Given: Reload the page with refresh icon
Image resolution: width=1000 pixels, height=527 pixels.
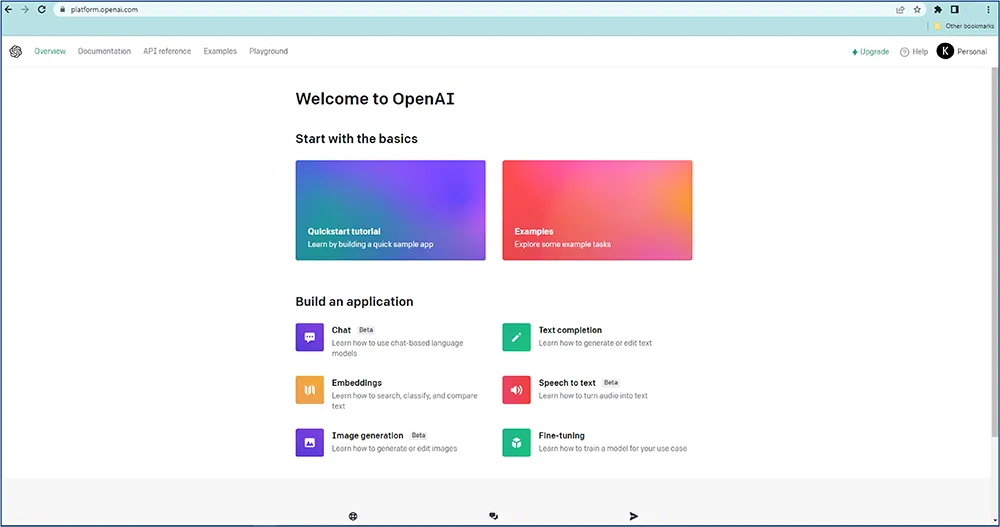Looking at the screenshot, I should coord(41,10).
